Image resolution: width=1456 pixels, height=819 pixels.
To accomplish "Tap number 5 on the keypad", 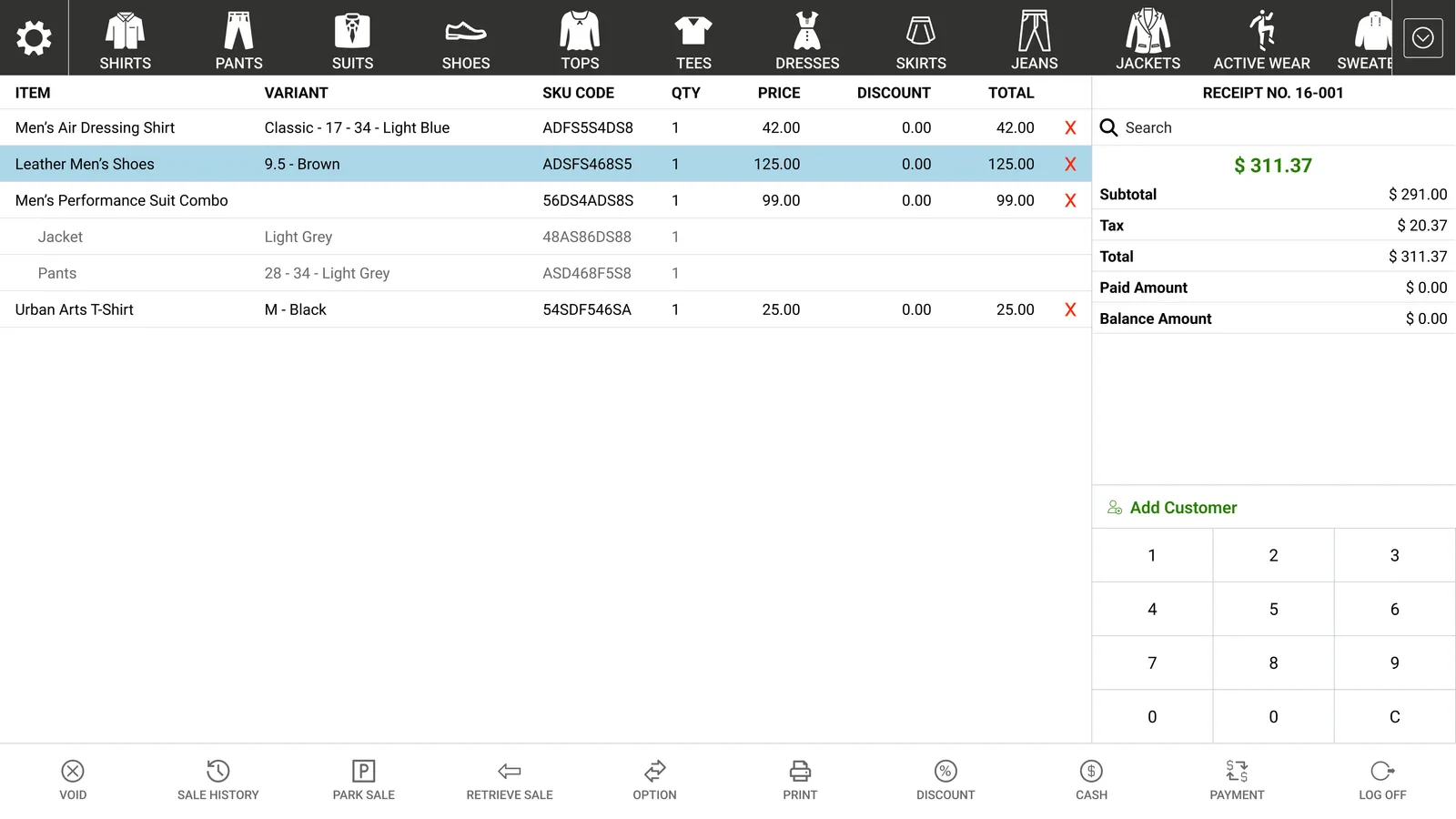I will 1274,610.
